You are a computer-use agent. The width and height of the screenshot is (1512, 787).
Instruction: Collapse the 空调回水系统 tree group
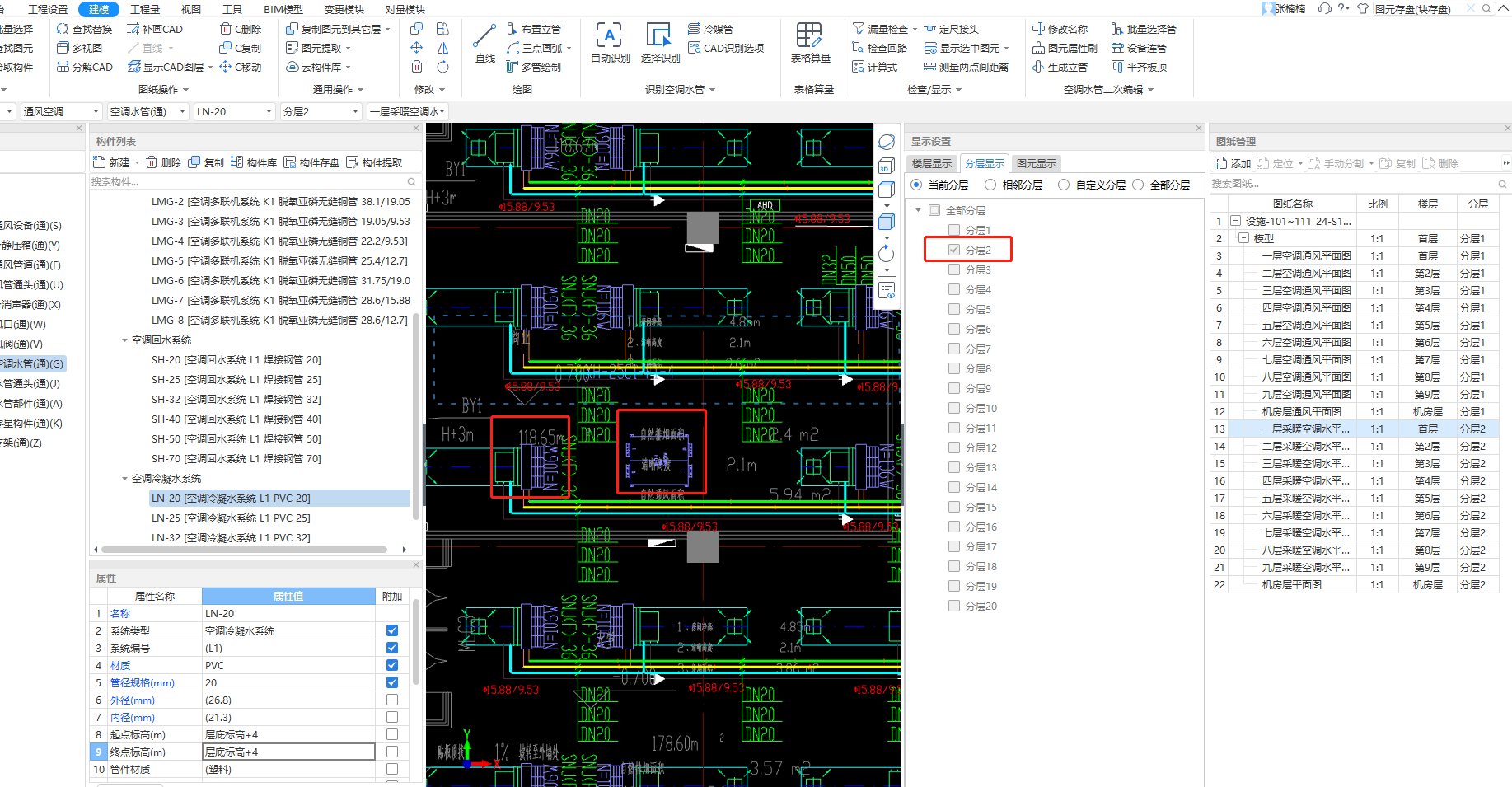pyautogui.click(x=125, y=340)
